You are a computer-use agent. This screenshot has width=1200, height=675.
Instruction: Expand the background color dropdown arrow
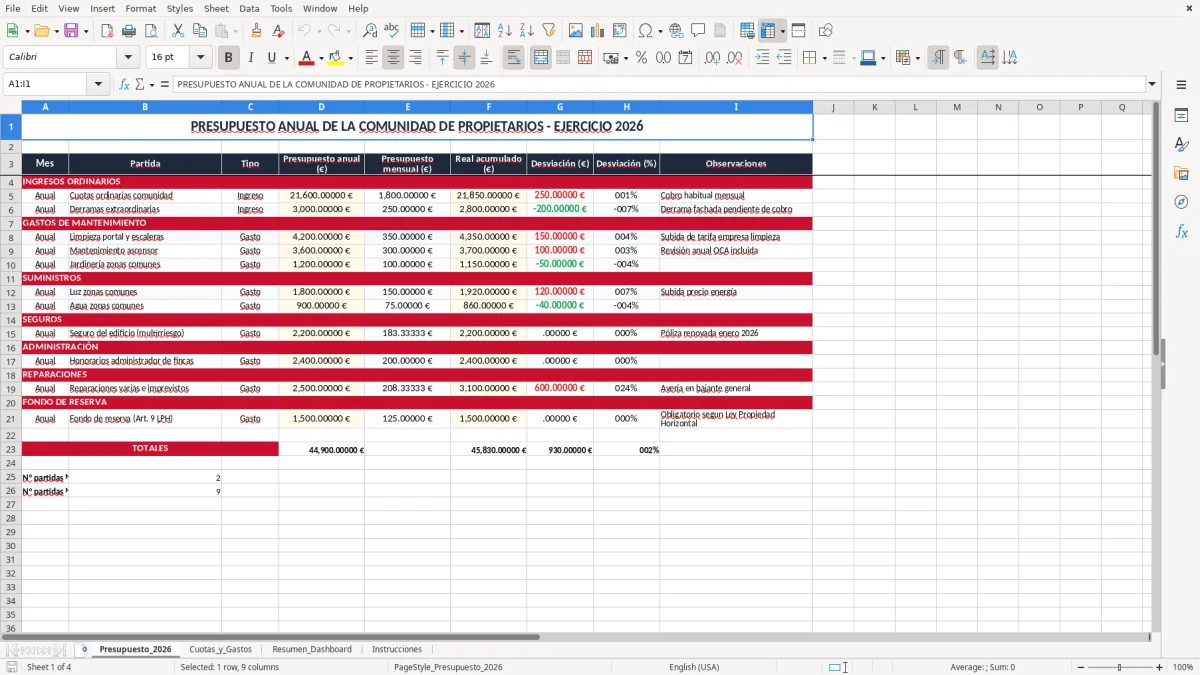pos(350,58)
